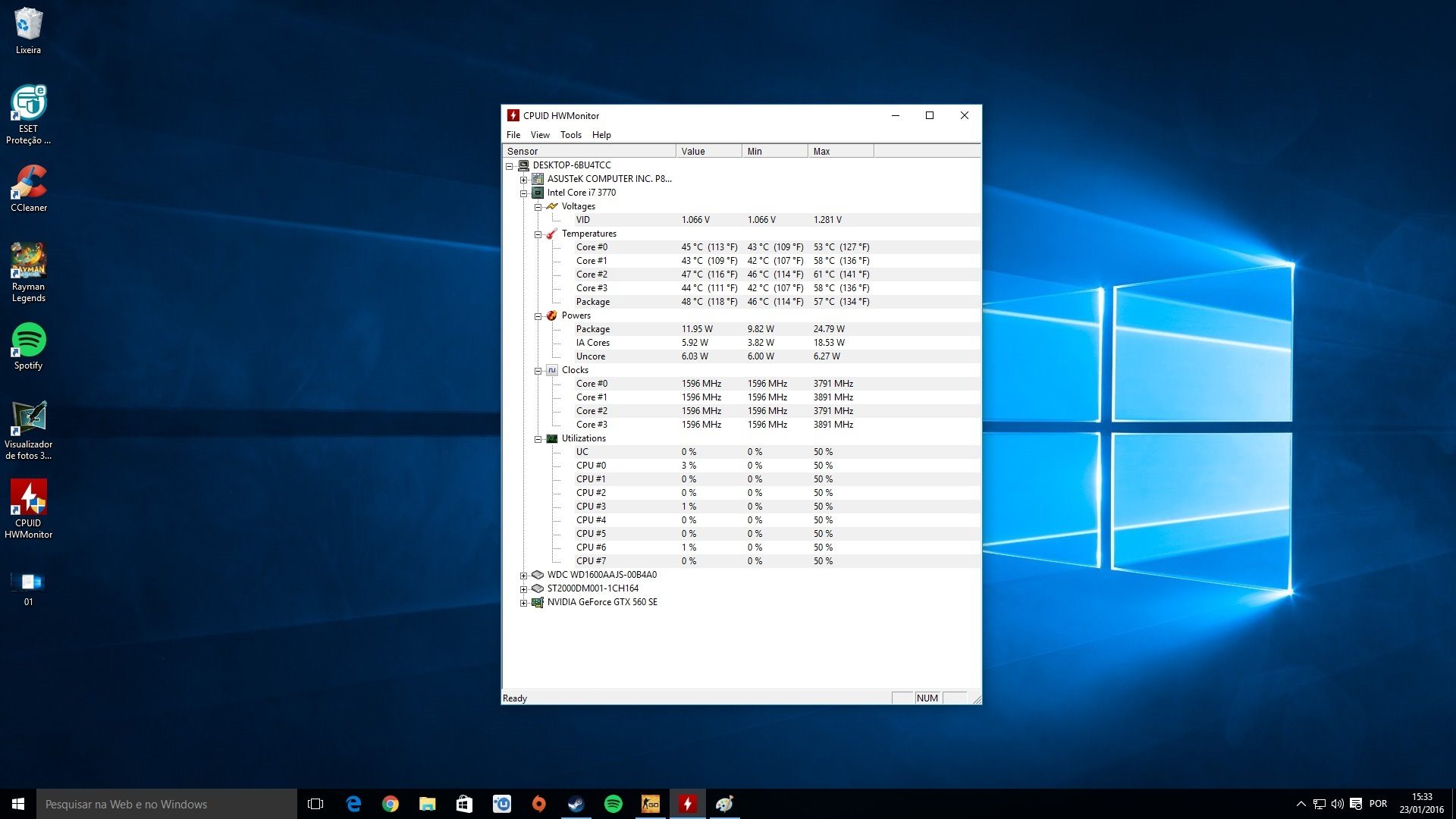Click the Min column header
This screenshot has width=1456, height=819.
click(x=775, y=151)
